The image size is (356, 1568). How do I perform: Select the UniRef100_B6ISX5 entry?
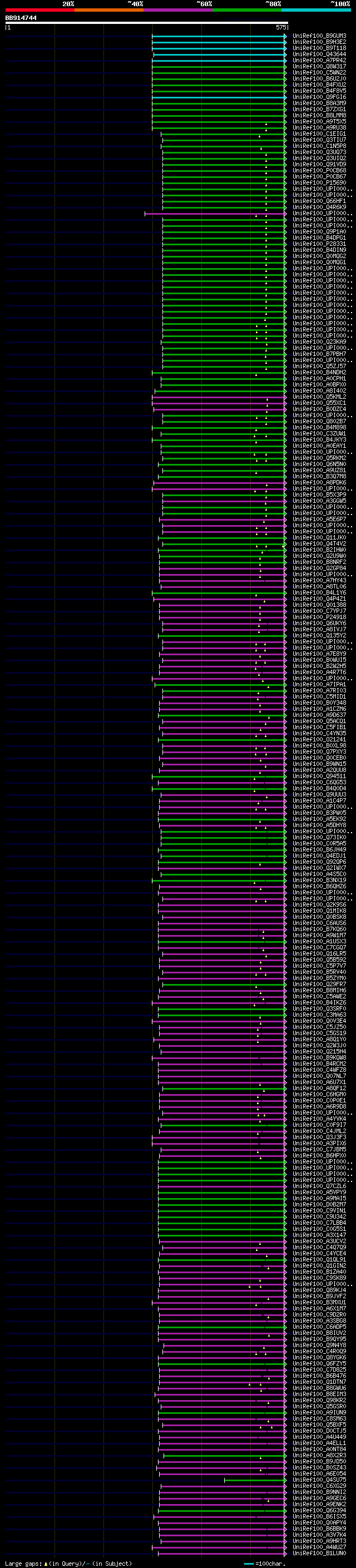[319, 1516]
